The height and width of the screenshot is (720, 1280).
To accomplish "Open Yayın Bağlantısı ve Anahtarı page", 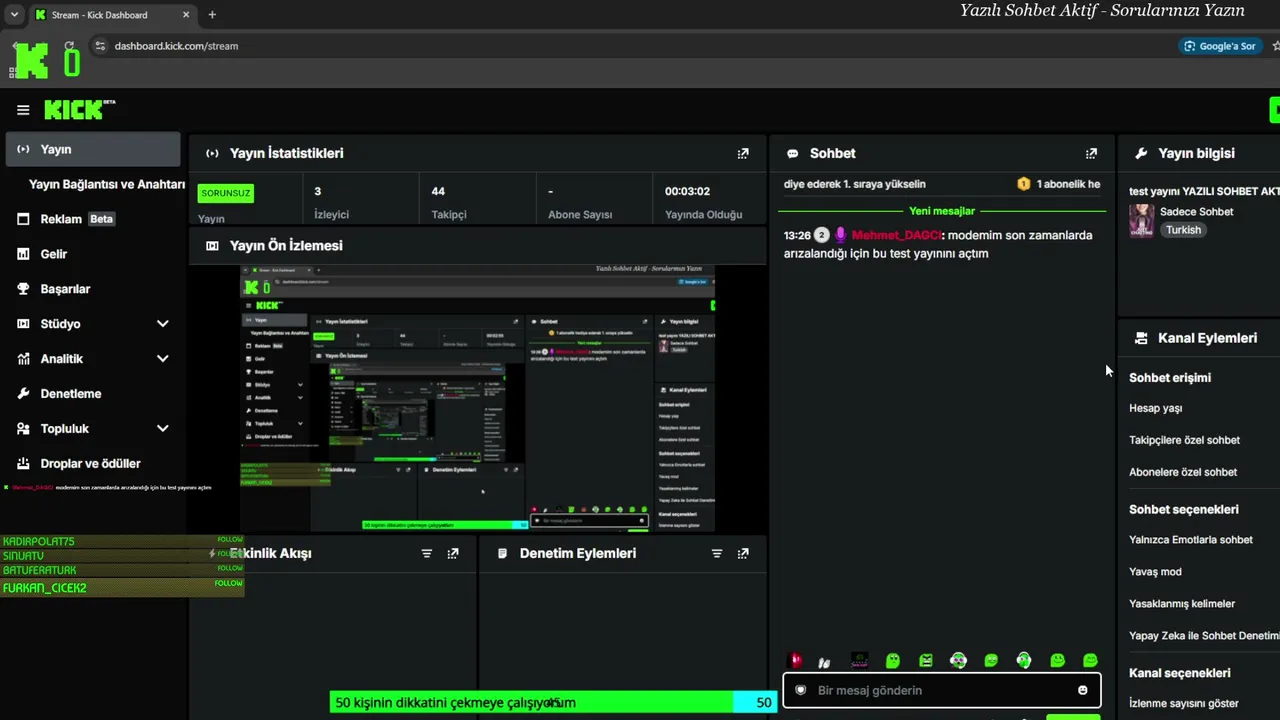I will (107, 184).
